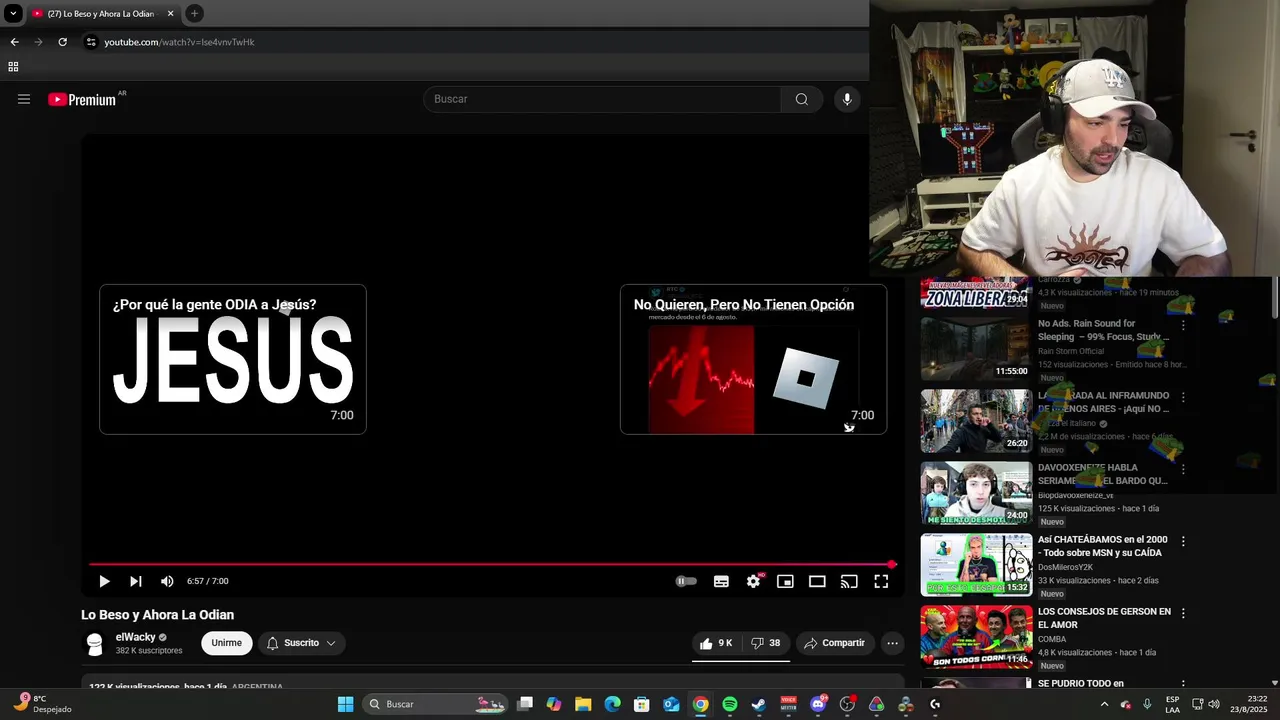Open Spotify from the taskbar
This screenshot has height=720, width=1280.
click(x=730, y=704)
